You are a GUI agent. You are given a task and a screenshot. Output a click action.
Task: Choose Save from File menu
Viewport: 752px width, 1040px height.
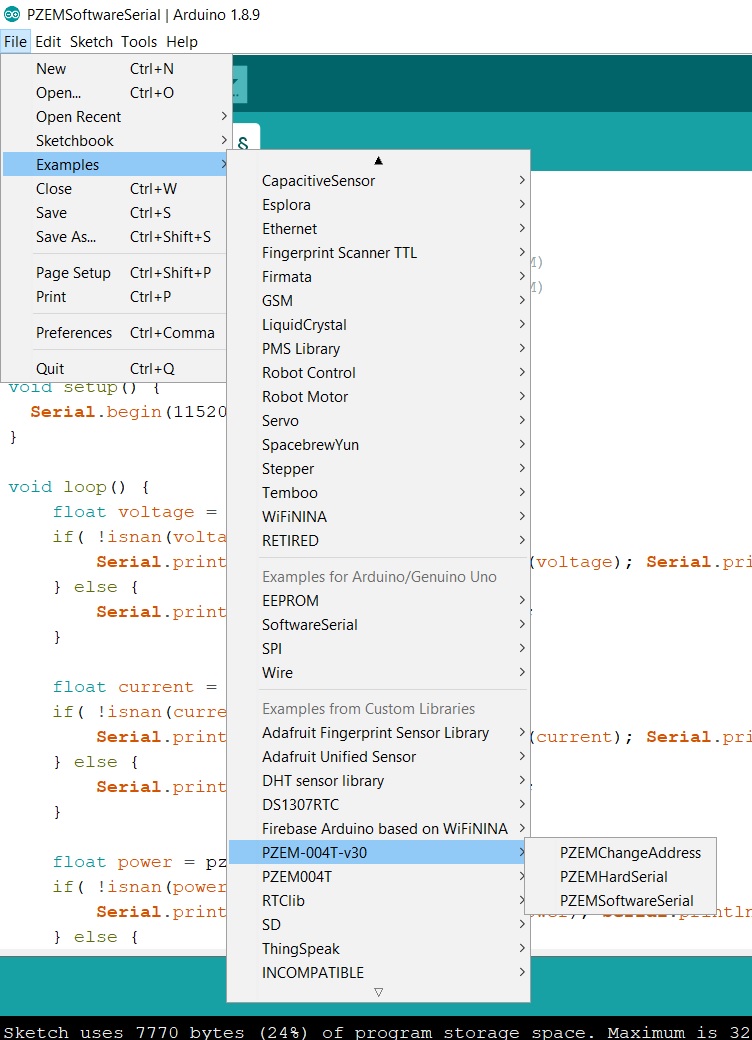point(116,213)
